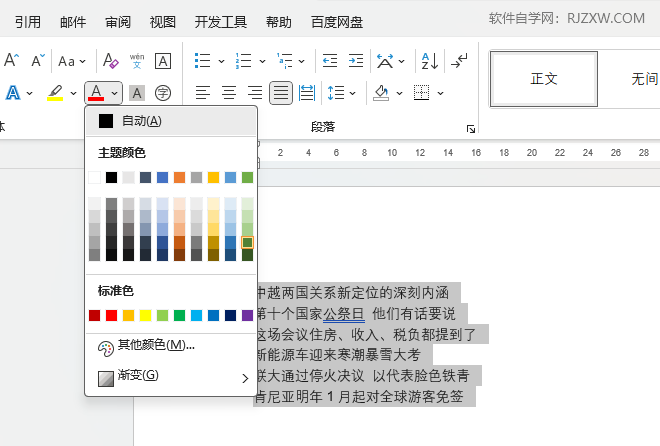Pick standard red color swatch
Viewport: 660px width, 446px height.
pyautogui.click(x=112, y=315)
